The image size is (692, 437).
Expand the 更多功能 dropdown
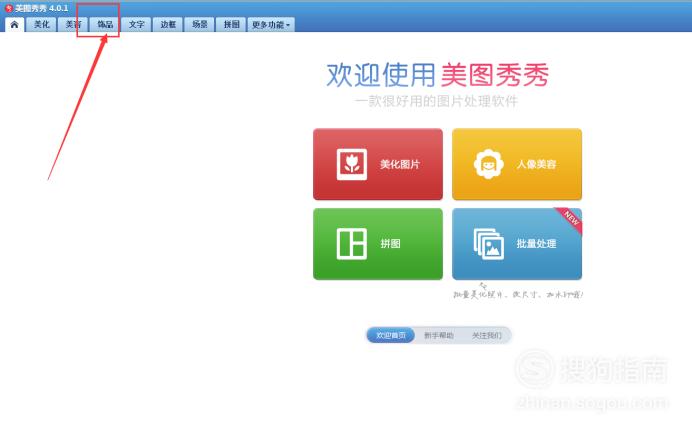(271, 25)
